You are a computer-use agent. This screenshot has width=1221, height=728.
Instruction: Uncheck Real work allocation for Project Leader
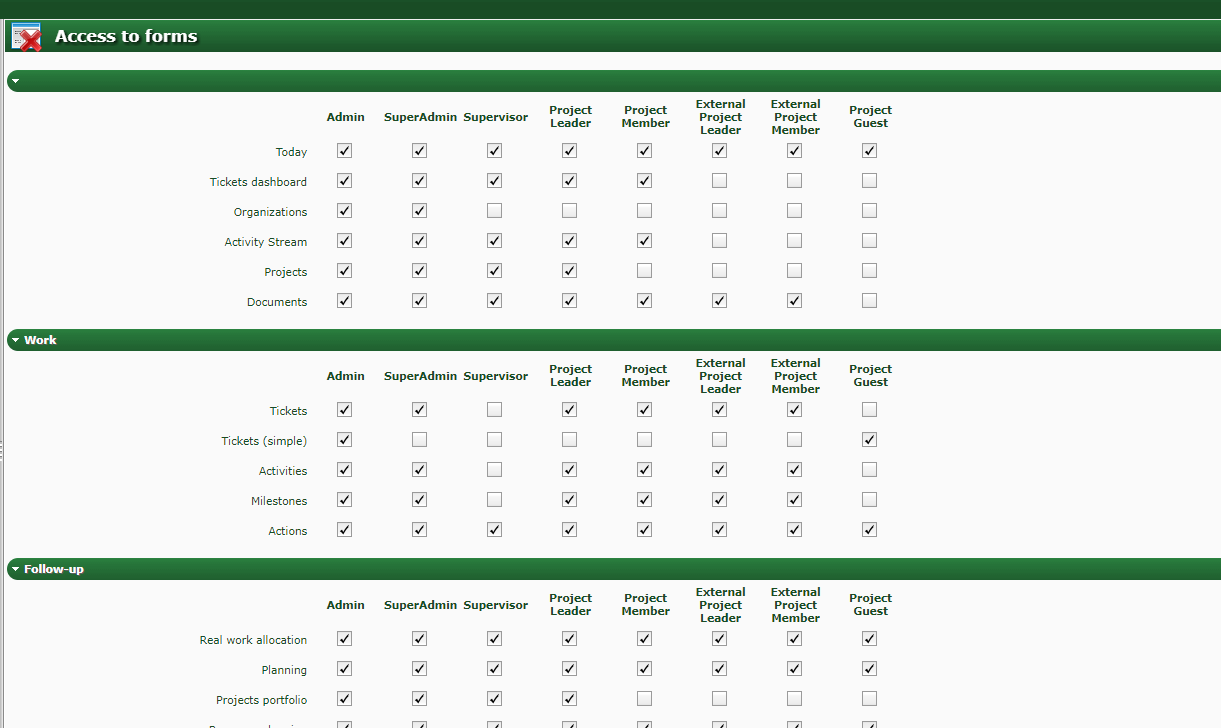coord(569,639)
